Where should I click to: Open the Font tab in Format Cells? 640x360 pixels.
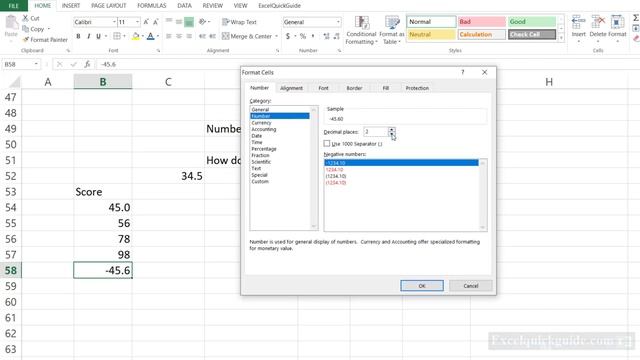323,88
